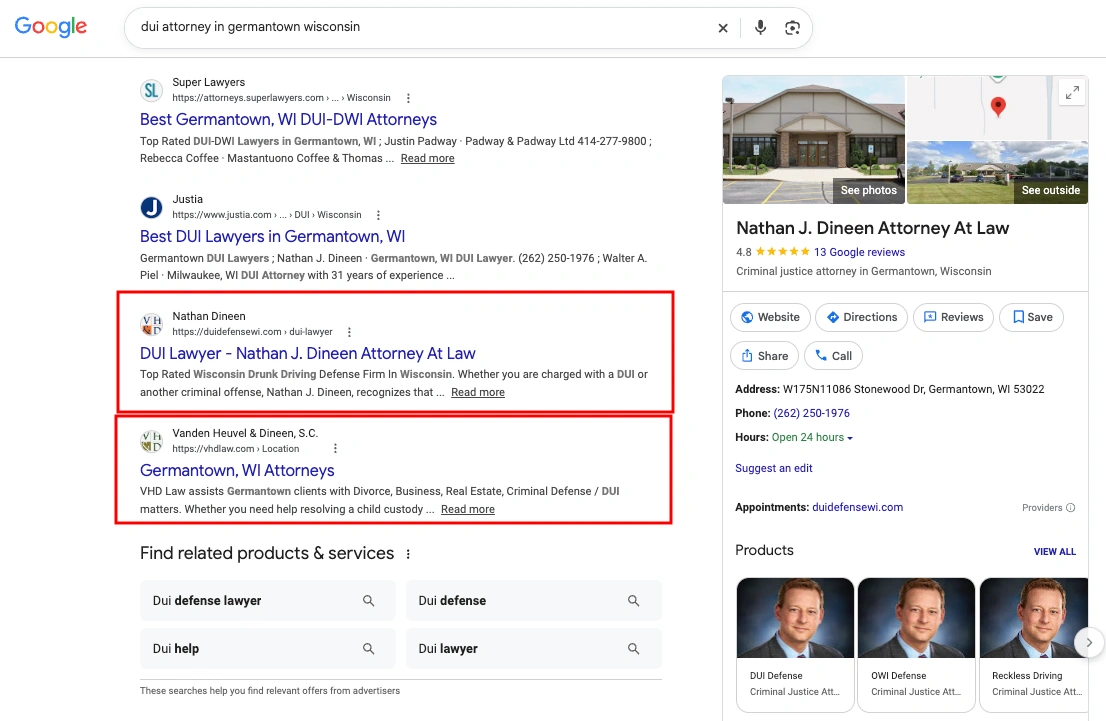Image resolution: width=1106 pixels, height=721 pixels.
Task: Open three-dot menu next to duidefensewi.com
Action: tap(349, 332)
